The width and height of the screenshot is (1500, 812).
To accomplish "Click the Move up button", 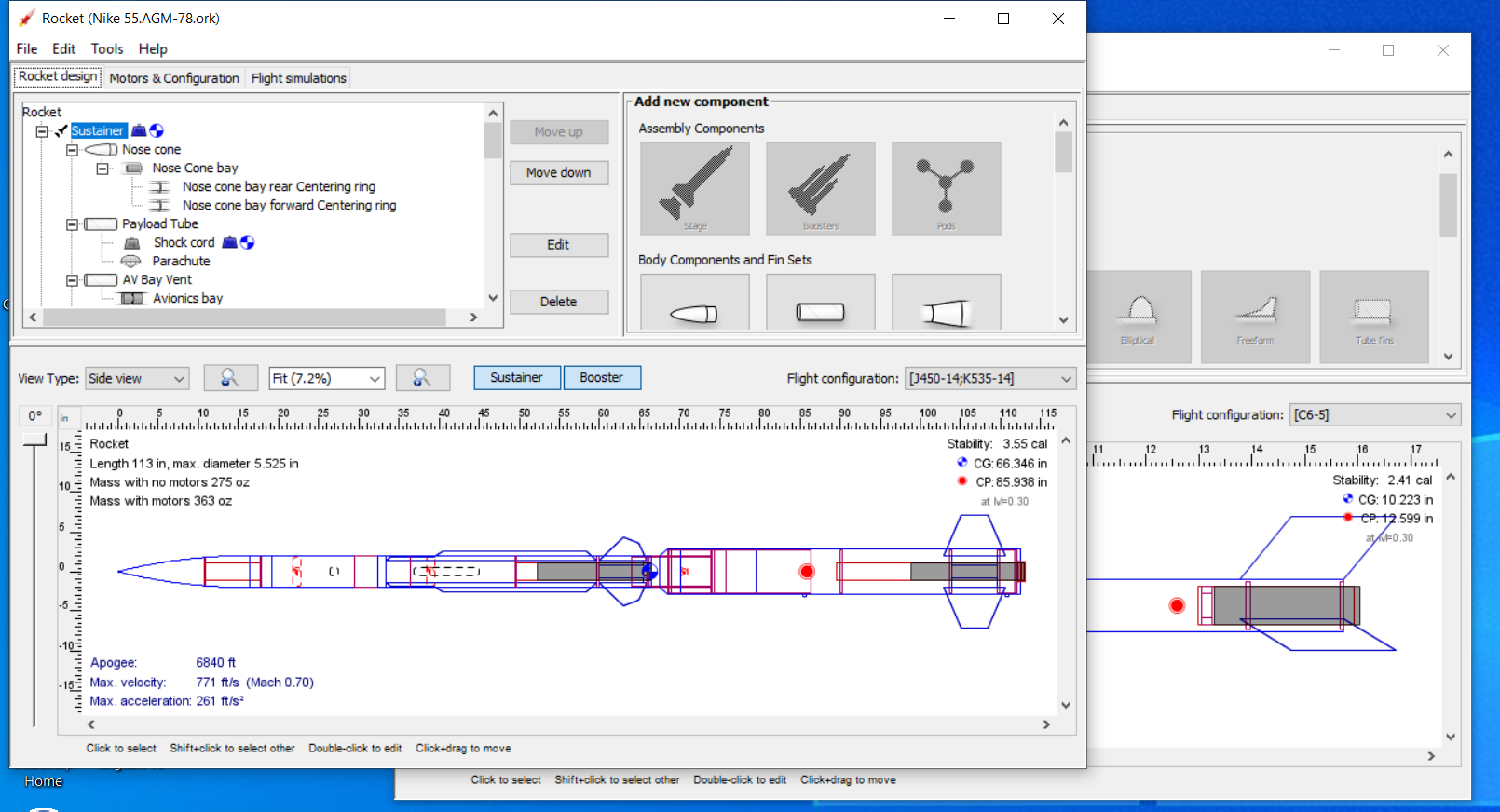I will [559, 132].
